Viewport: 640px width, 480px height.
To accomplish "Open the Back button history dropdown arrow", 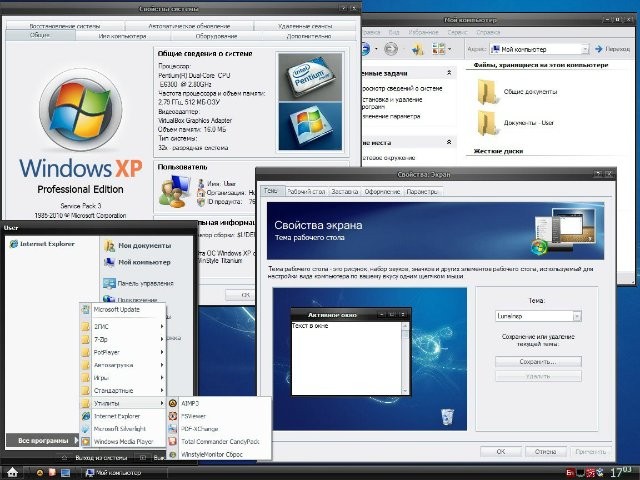I will 376,49.
